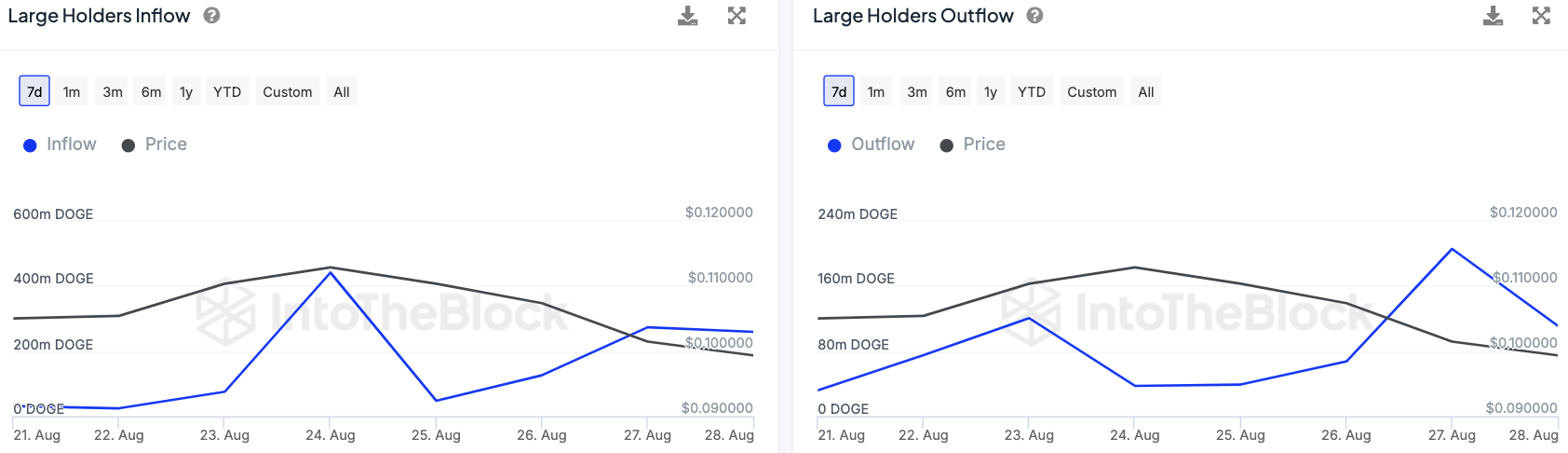Open help icon next to Large Holders Inflow
1568x453 pixels.
pyautogui.click(x=211, y=16)
